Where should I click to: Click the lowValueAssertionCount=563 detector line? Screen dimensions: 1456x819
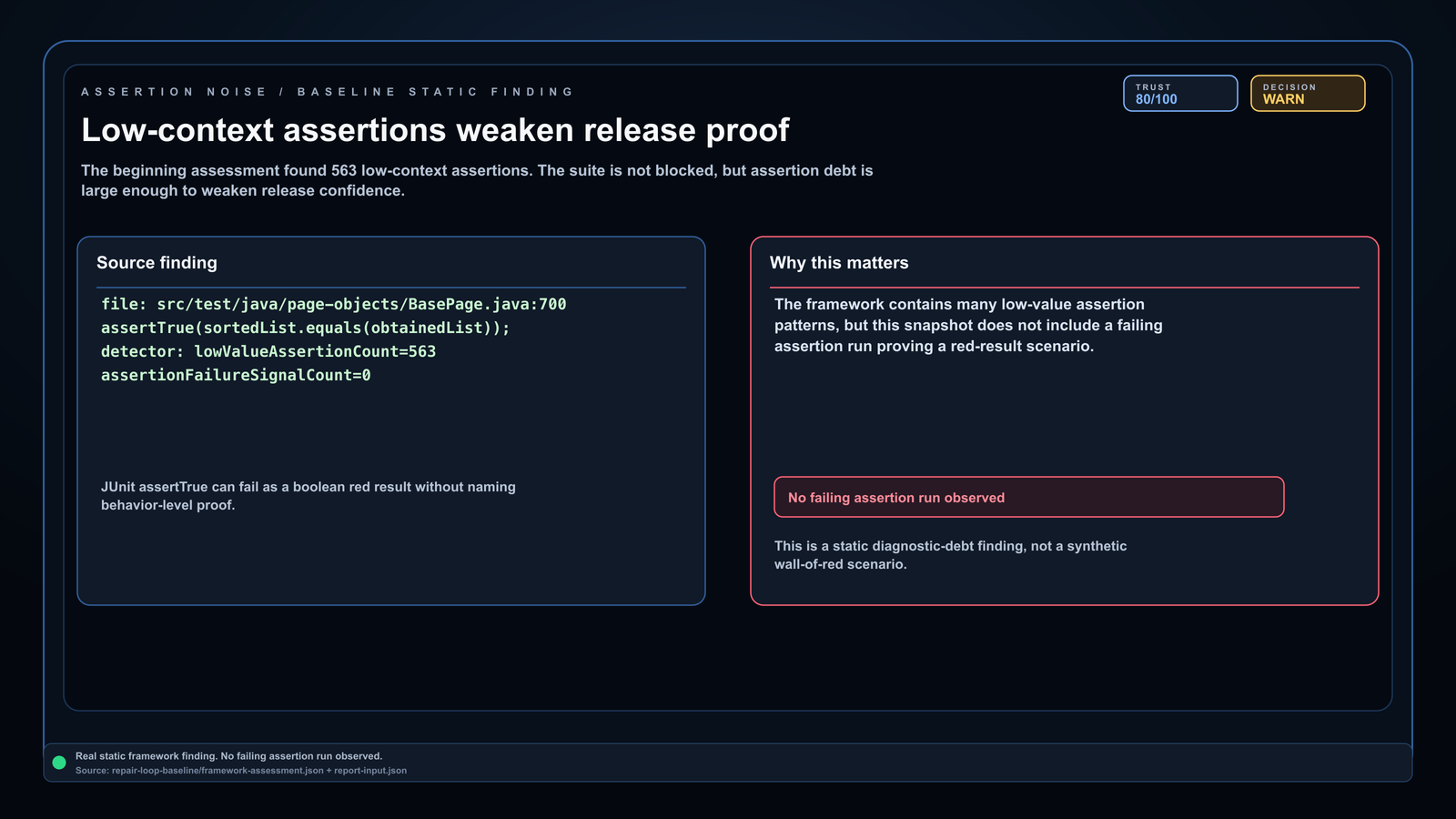click(268, 351)
